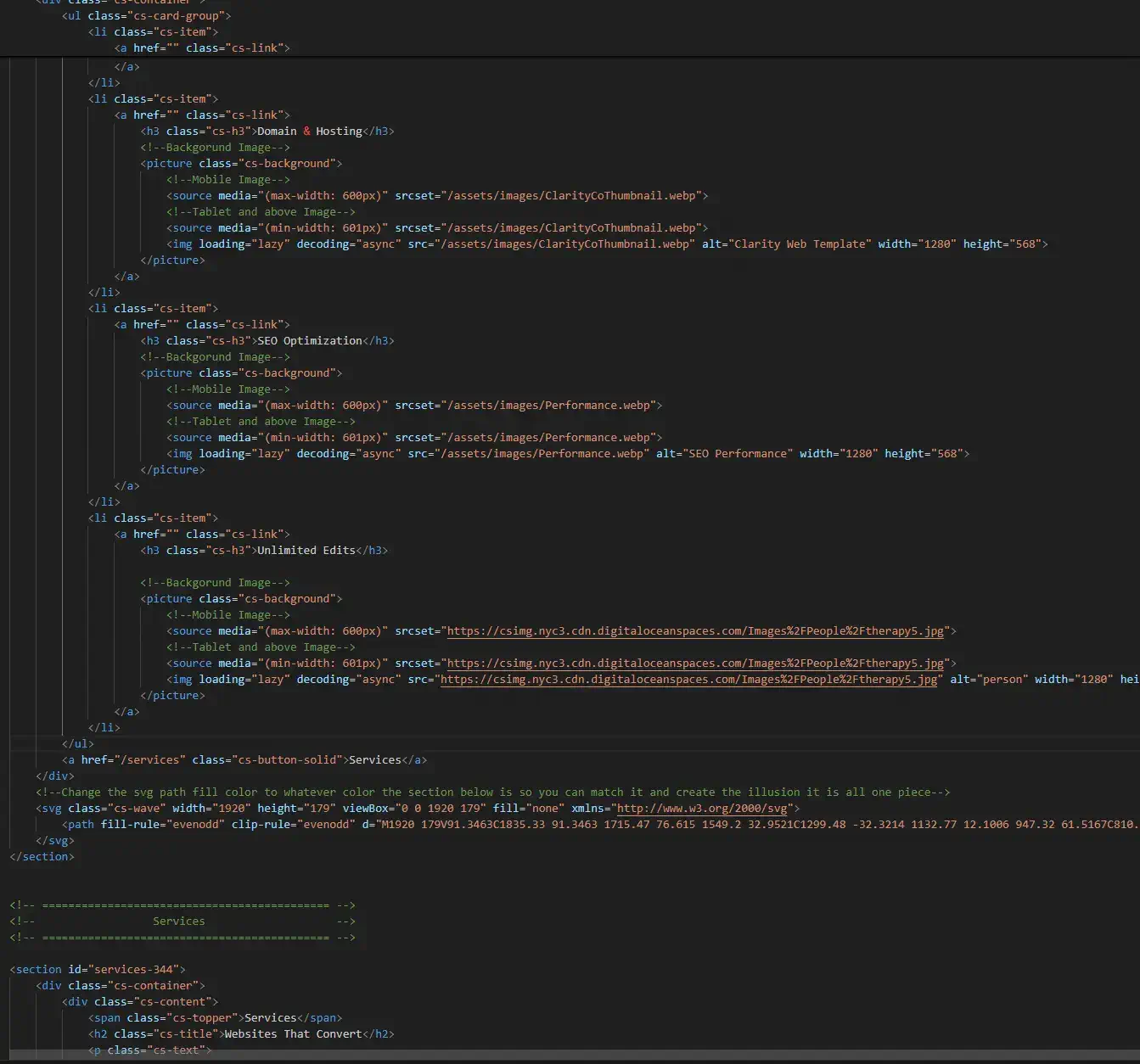Click the cs-button-solid Services anchor line

244,760
